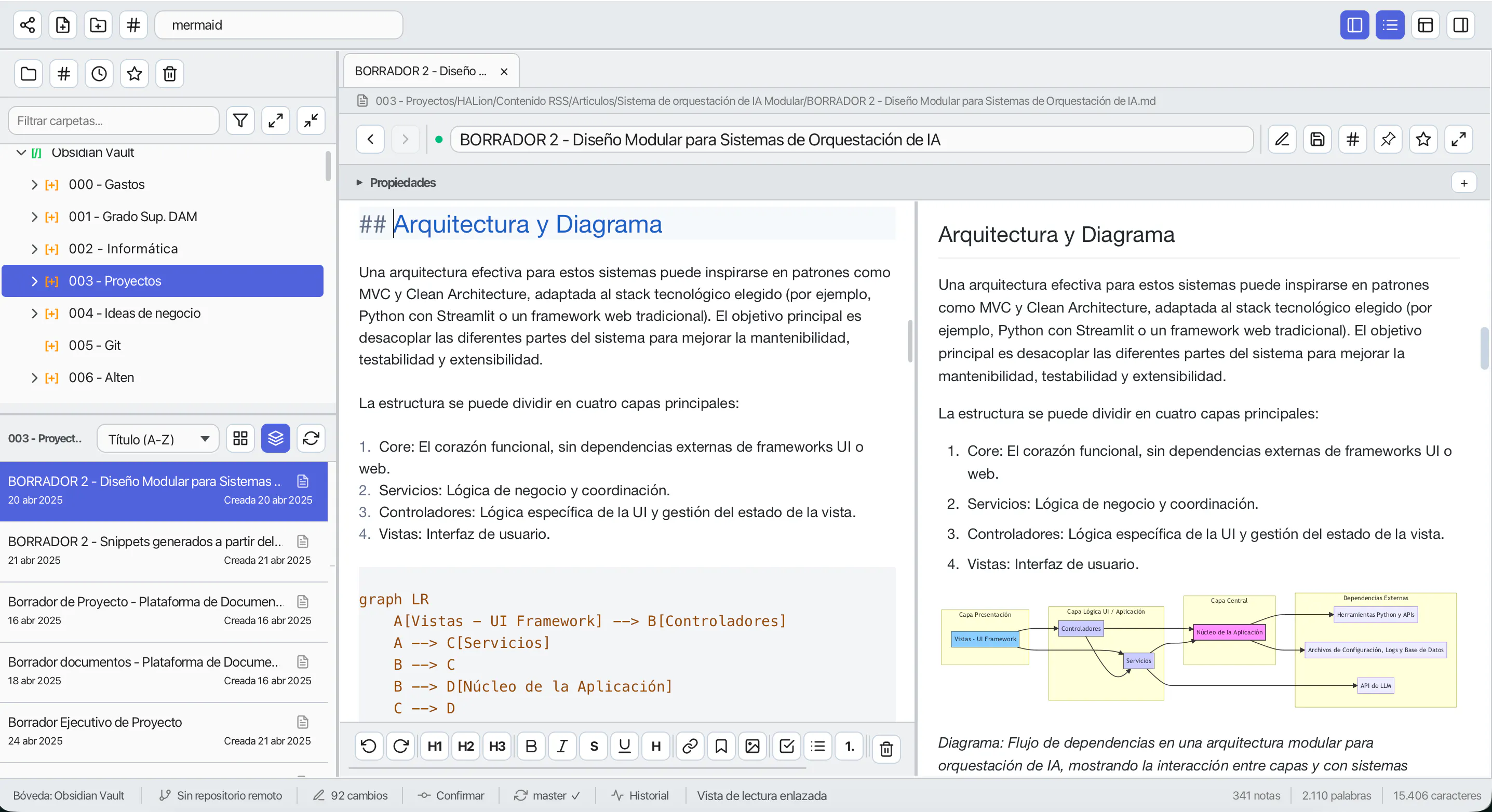The image size is (1492, 812).
Task: Click the master branch indicator
Action: click(x=547, y=796)
